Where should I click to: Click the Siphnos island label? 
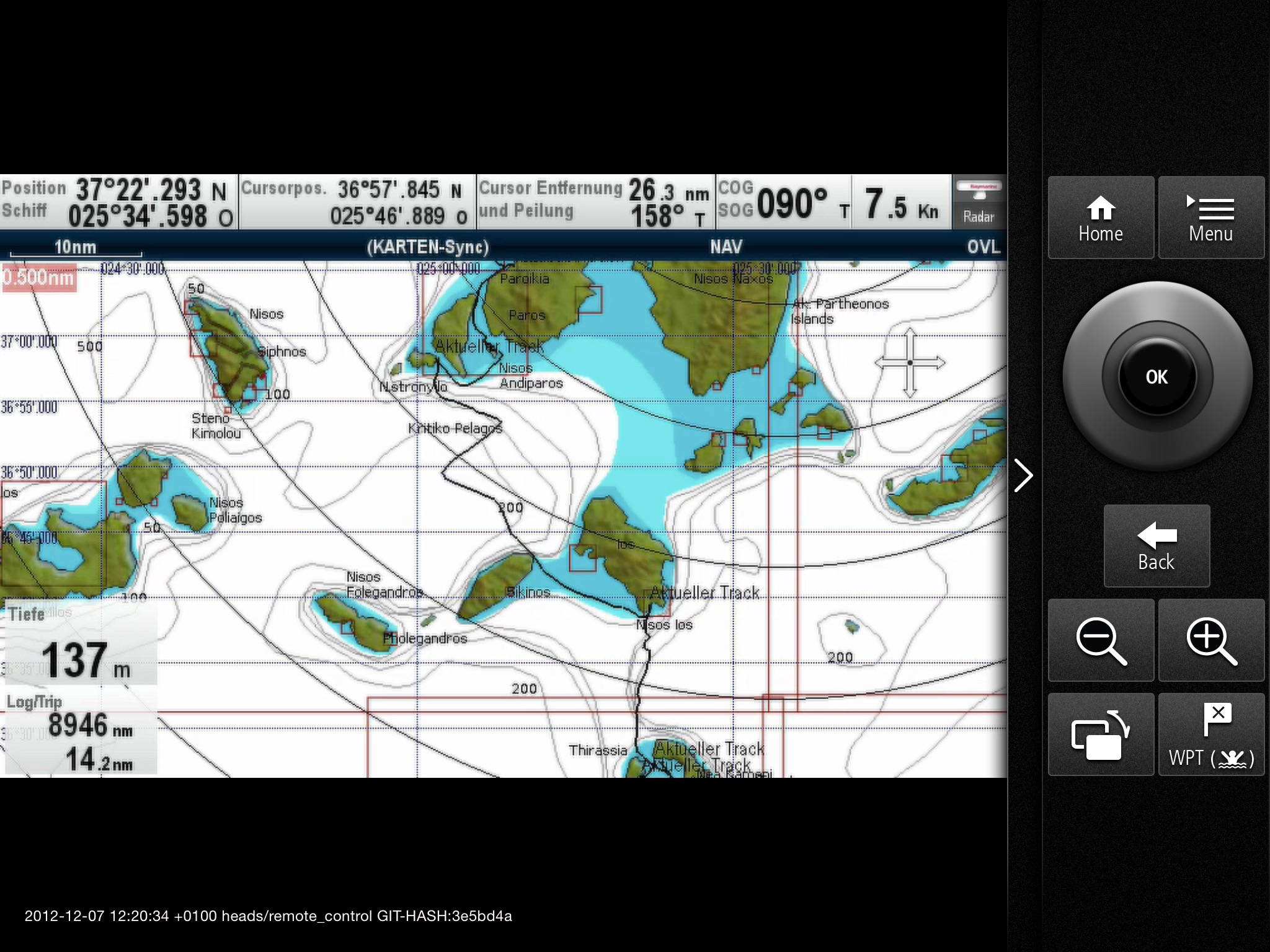[282, 351]
